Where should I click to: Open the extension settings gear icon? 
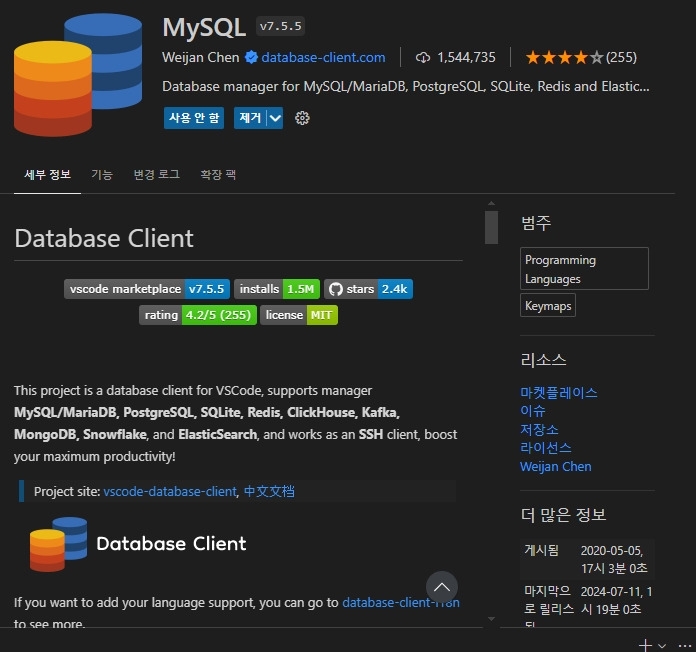pyautogui.click(x=302, y=118)
